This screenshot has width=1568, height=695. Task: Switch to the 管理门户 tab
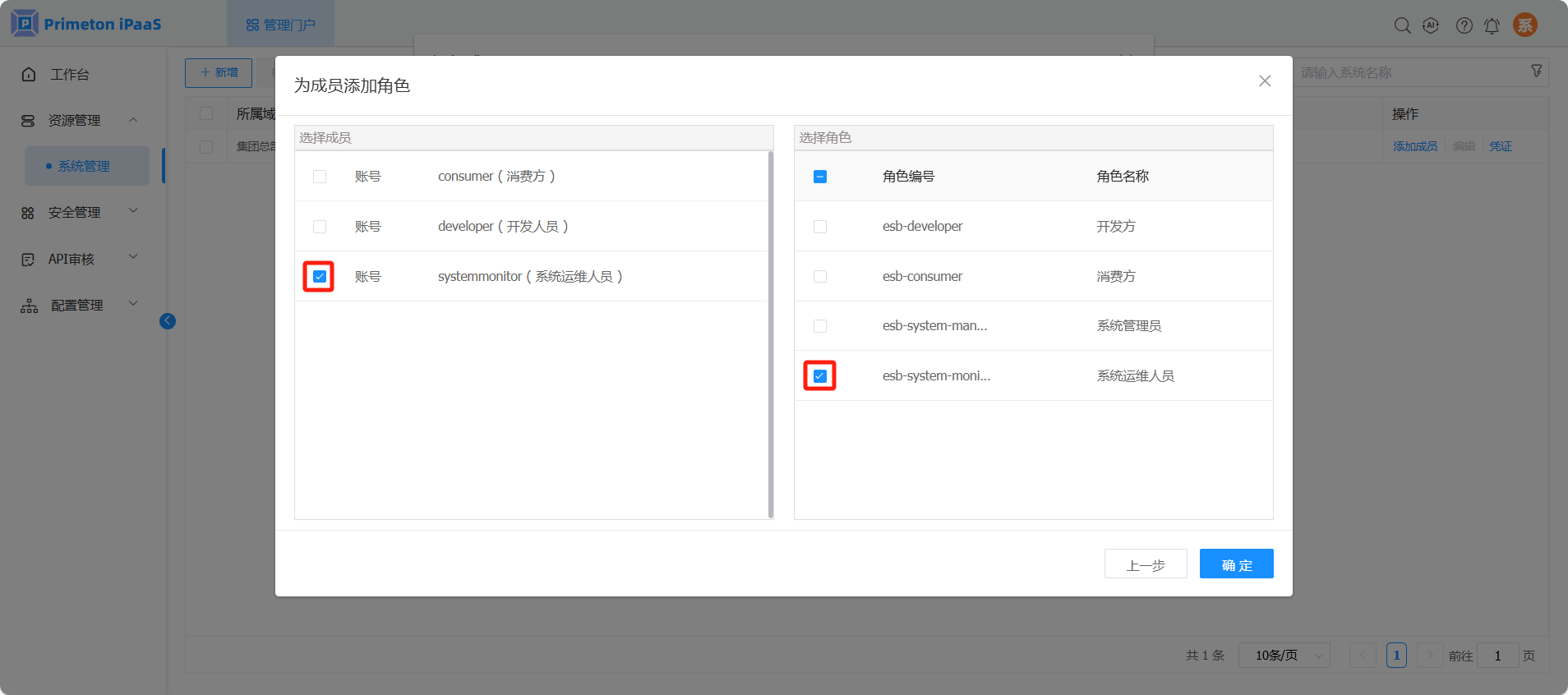coord(281,25)
